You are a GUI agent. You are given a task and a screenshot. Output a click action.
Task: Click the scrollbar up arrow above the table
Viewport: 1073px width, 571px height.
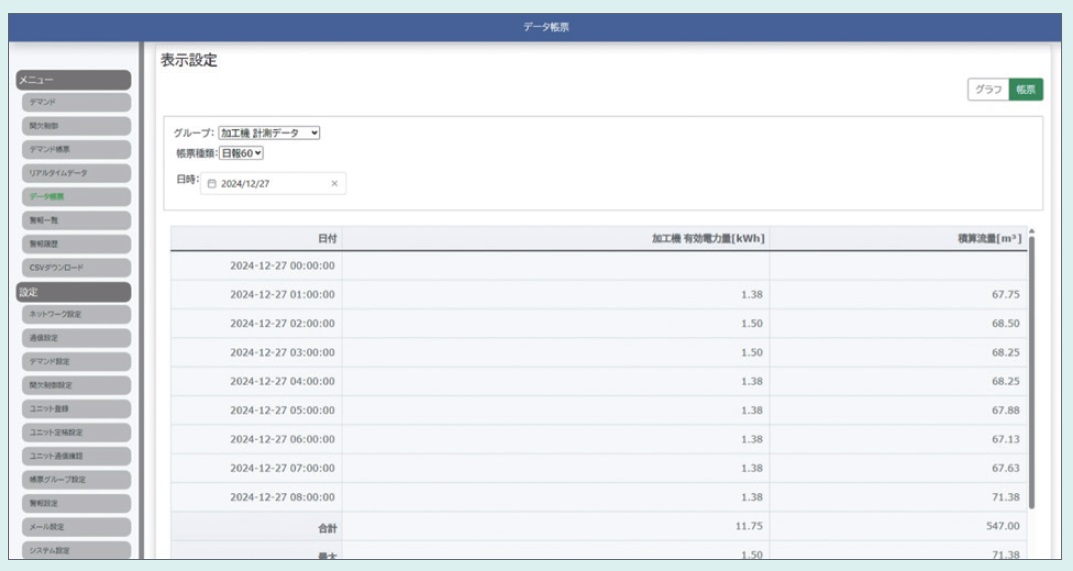pyautogui.click(x=1031, y=231)
